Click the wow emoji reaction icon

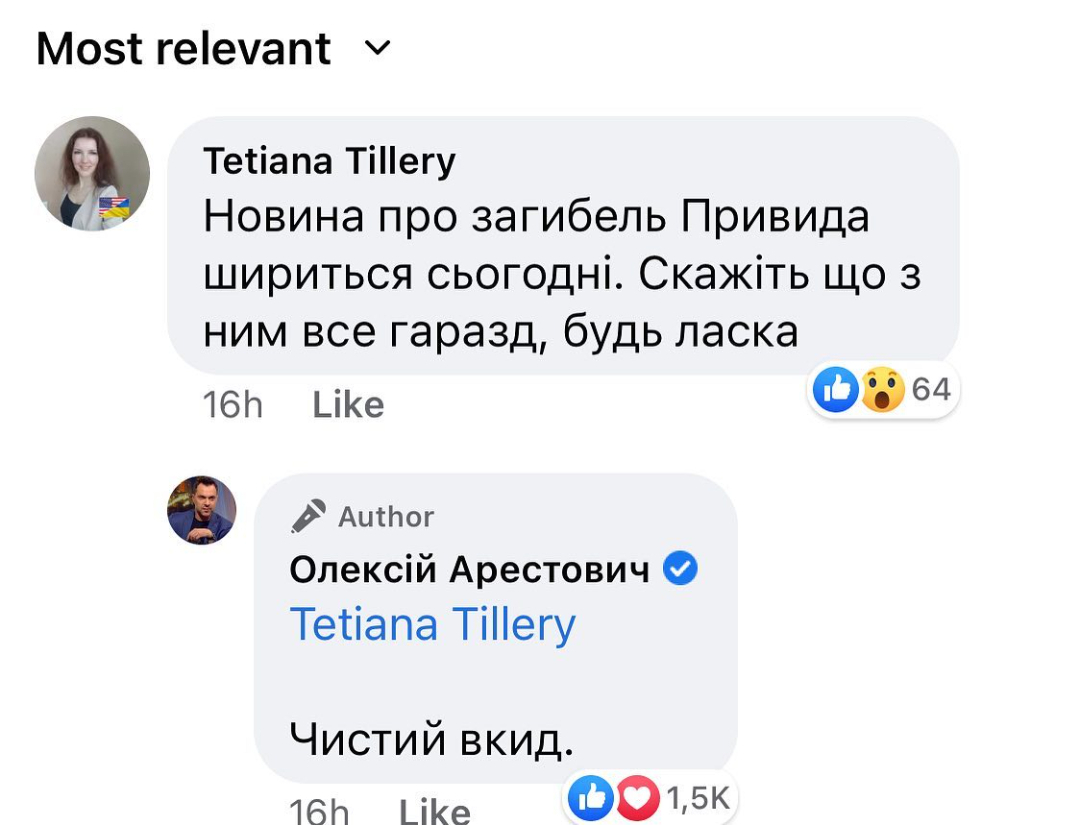click(x=882, y=389)
